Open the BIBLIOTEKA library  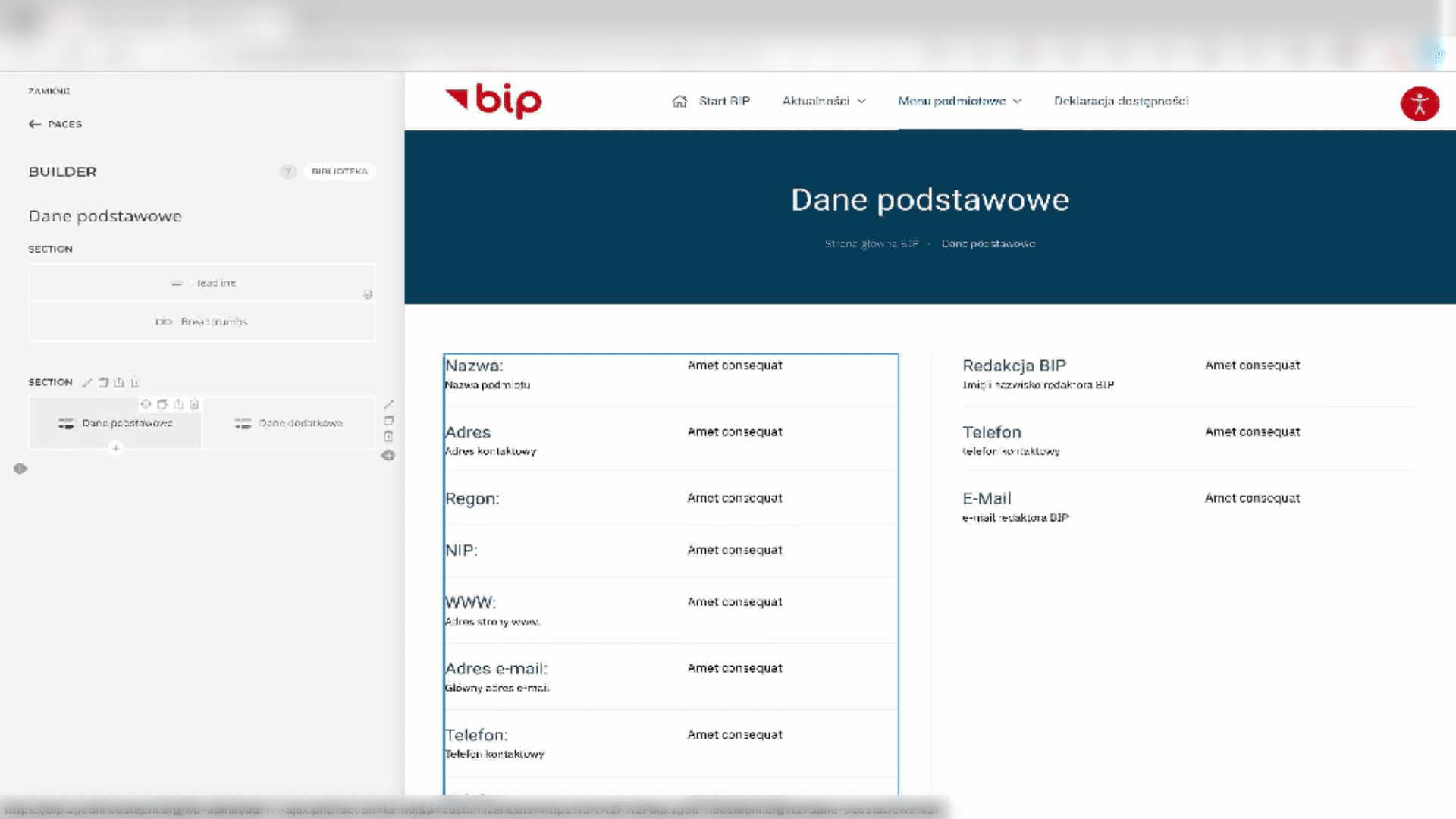(x=340, y=171)
